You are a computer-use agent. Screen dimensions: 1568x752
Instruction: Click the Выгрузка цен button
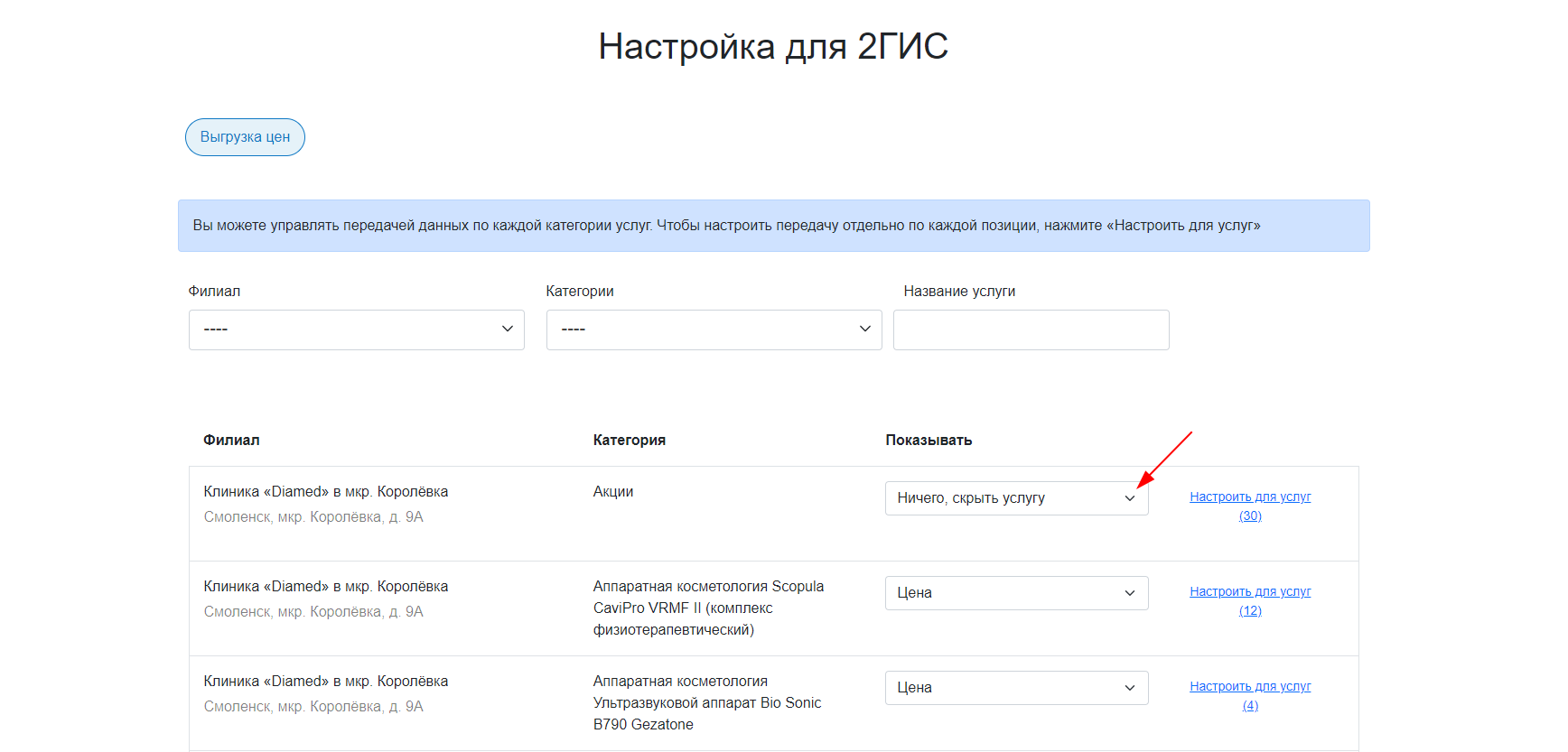tap(245, 137)
